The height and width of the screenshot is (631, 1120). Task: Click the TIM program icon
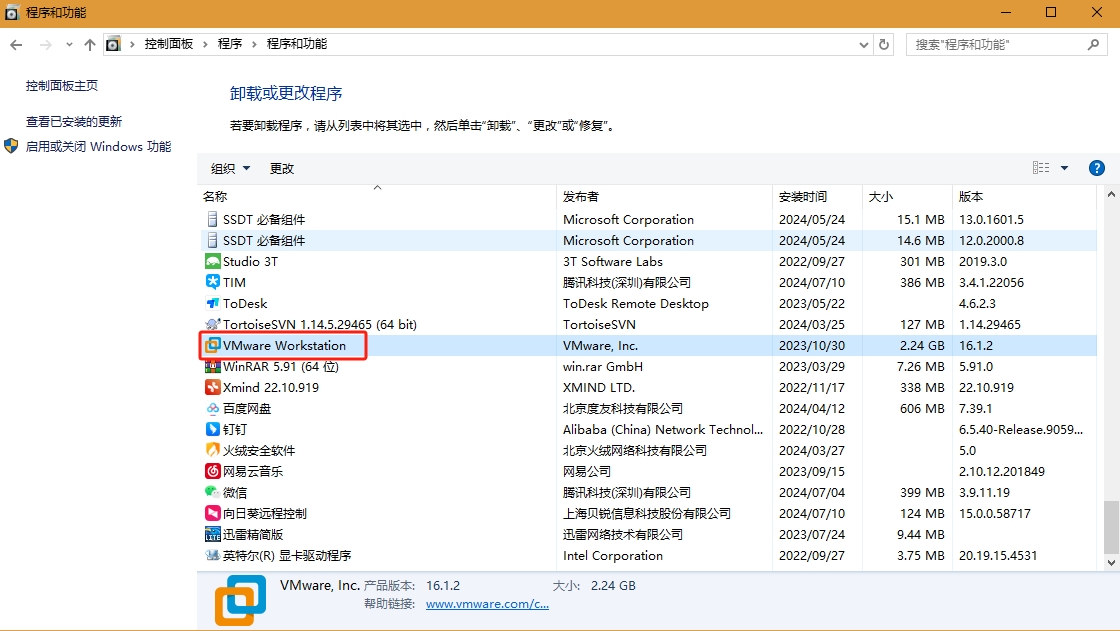coord(212,282)
